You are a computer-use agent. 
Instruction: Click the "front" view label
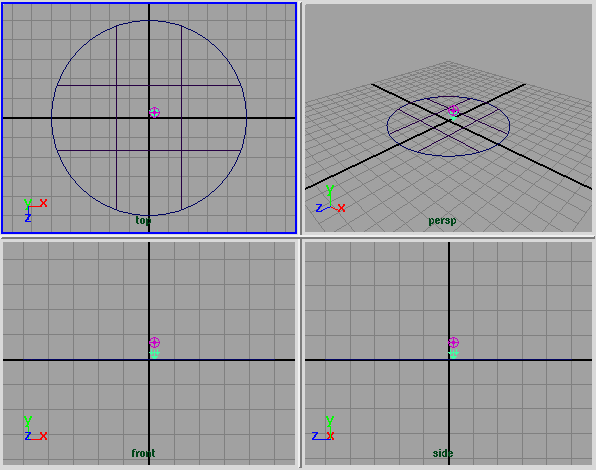(x=143, y=453)
